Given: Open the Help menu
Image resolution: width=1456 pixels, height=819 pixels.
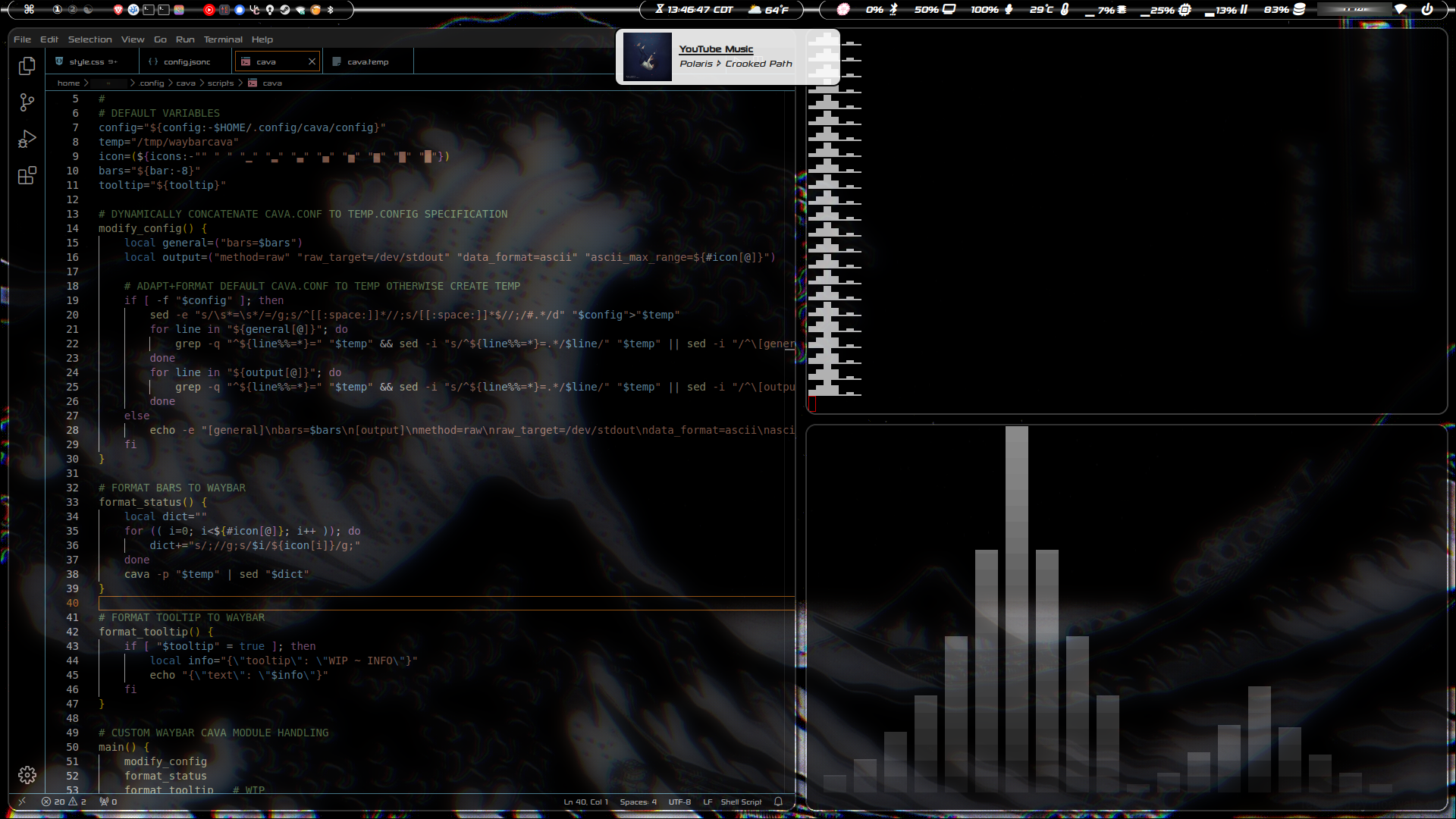Looking at the screenshot, I should pos(262,39).
